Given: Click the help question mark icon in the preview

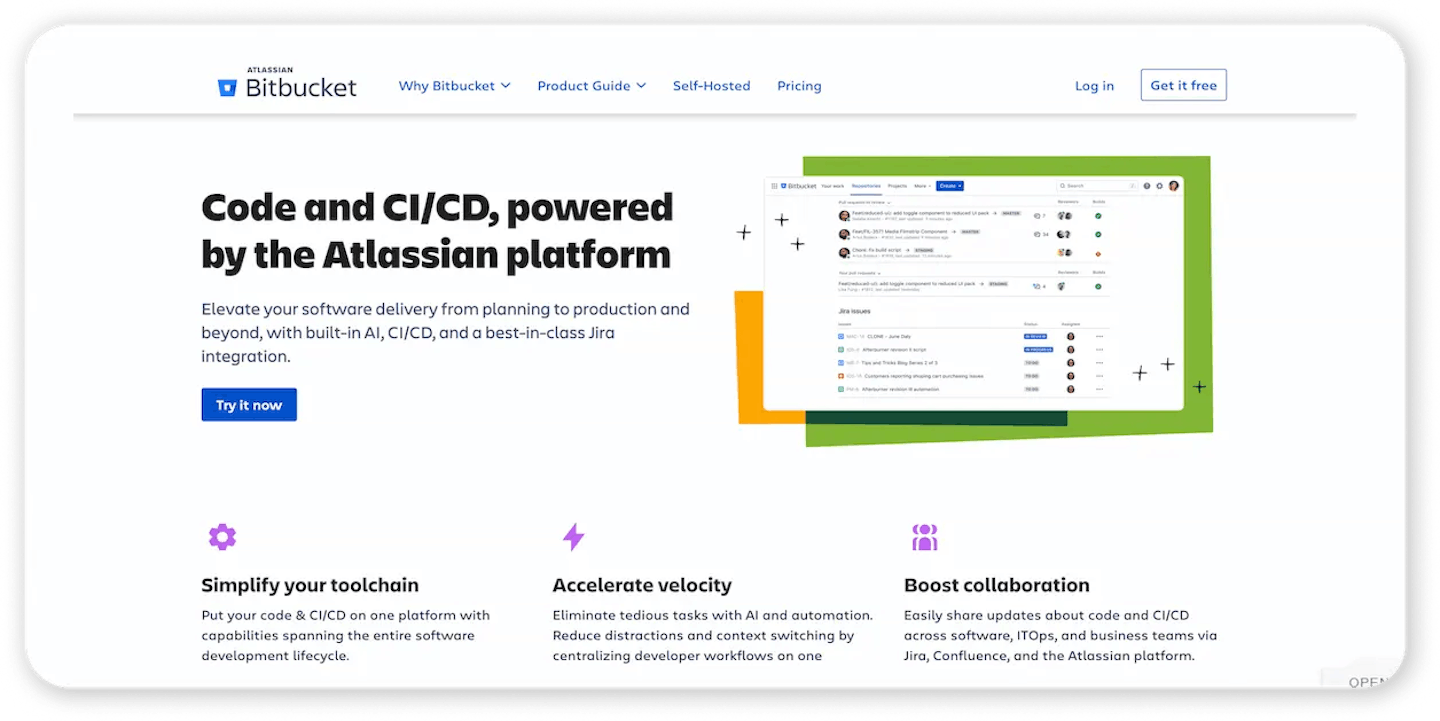Looking at the screenshot, I should click(x=1146, y=186).
